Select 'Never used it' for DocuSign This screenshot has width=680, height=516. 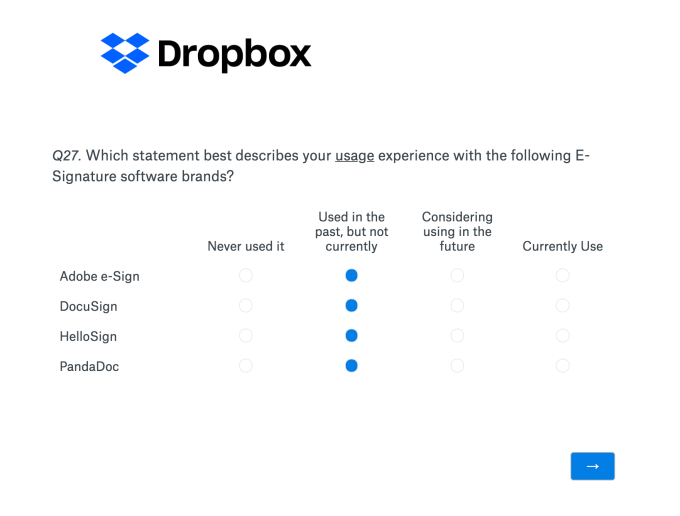[245, 306]
